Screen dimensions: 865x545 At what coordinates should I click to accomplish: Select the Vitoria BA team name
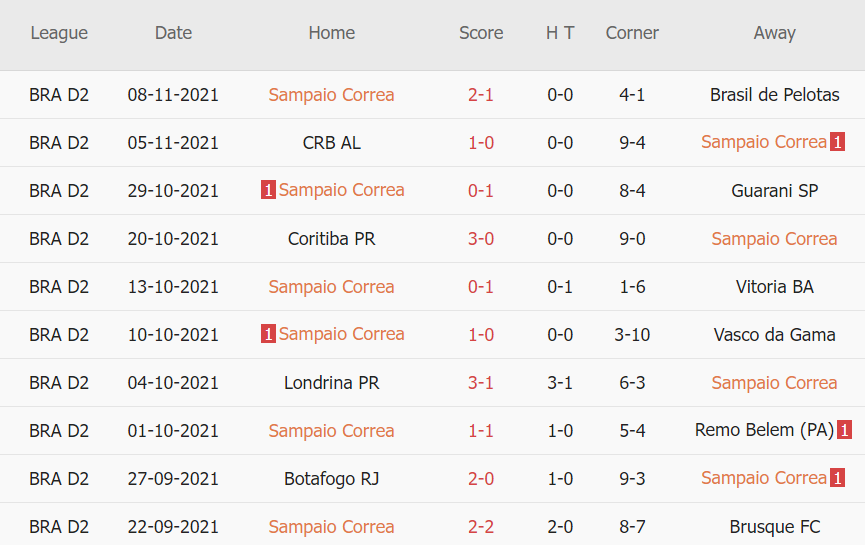[x=774, y=287]
